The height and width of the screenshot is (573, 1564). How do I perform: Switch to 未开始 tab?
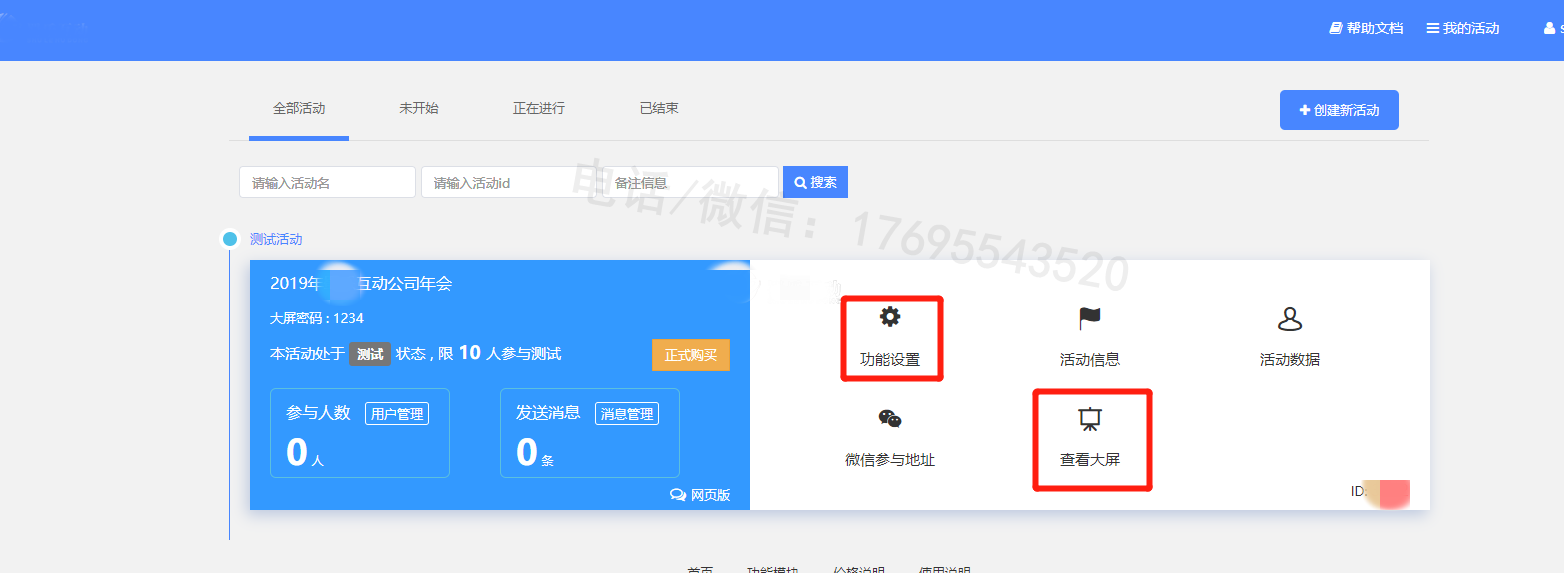[419, 108]
